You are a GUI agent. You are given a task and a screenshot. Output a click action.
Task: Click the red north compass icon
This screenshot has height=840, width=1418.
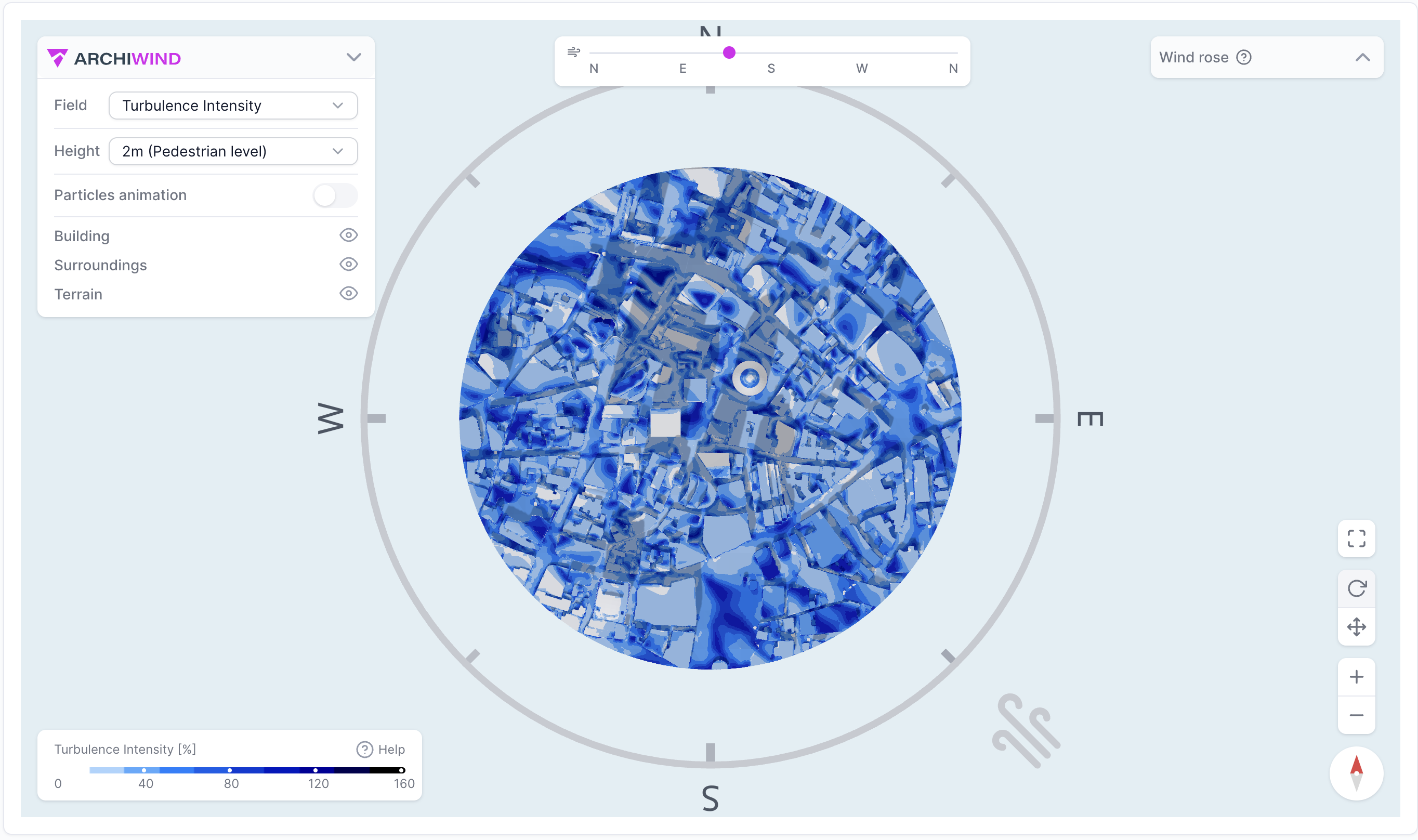[x=1356, y=773]
